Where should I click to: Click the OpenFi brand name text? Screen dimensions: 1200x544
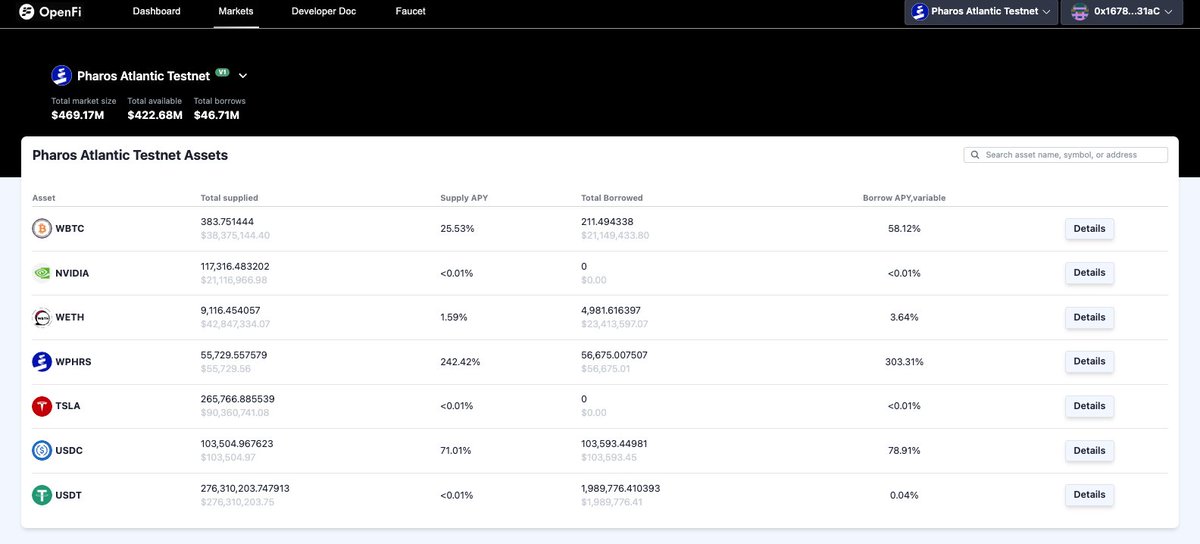(62, 11)
